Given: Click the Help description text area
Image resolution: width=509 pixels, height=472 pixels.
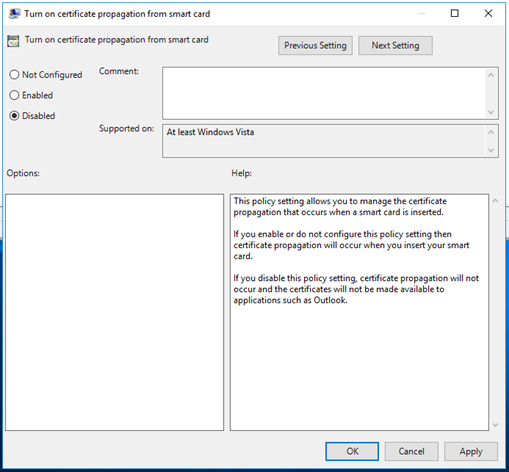Looking at the screenshot, I should [x=359, y=312].
